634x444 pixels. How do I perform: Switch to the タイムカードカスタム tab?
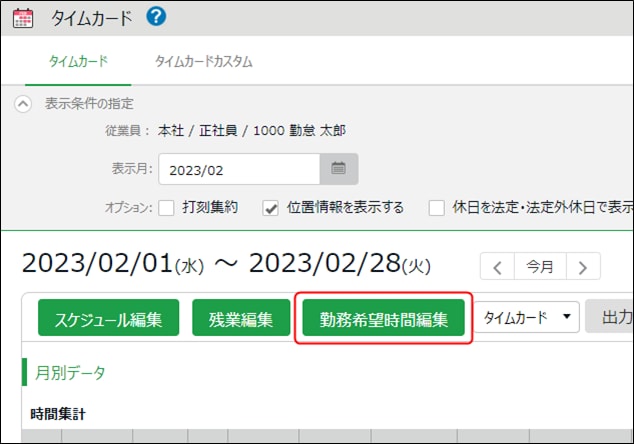(x=203, y=62)
